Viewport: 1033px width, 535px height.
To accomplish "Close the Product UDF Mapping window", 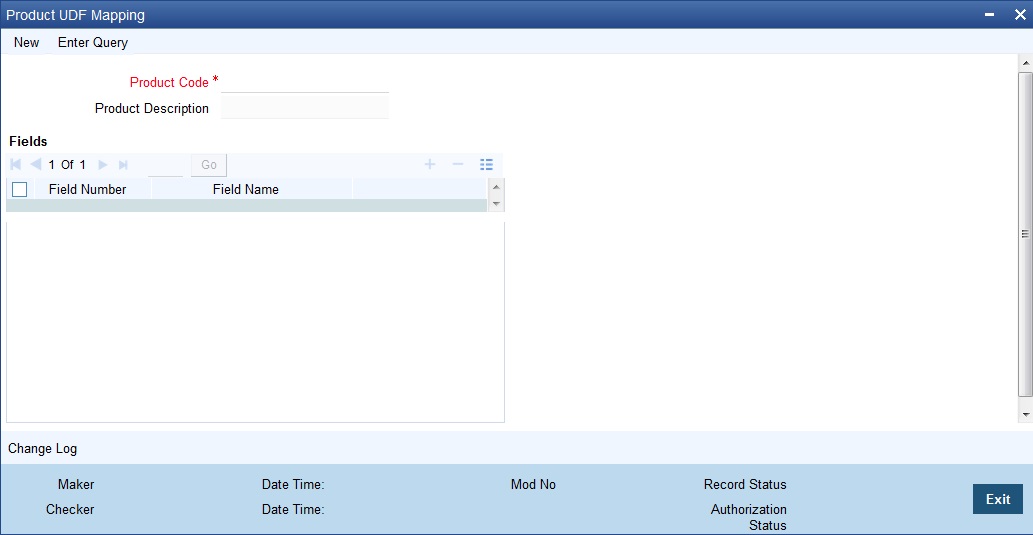I will [x=1019, y=14].
